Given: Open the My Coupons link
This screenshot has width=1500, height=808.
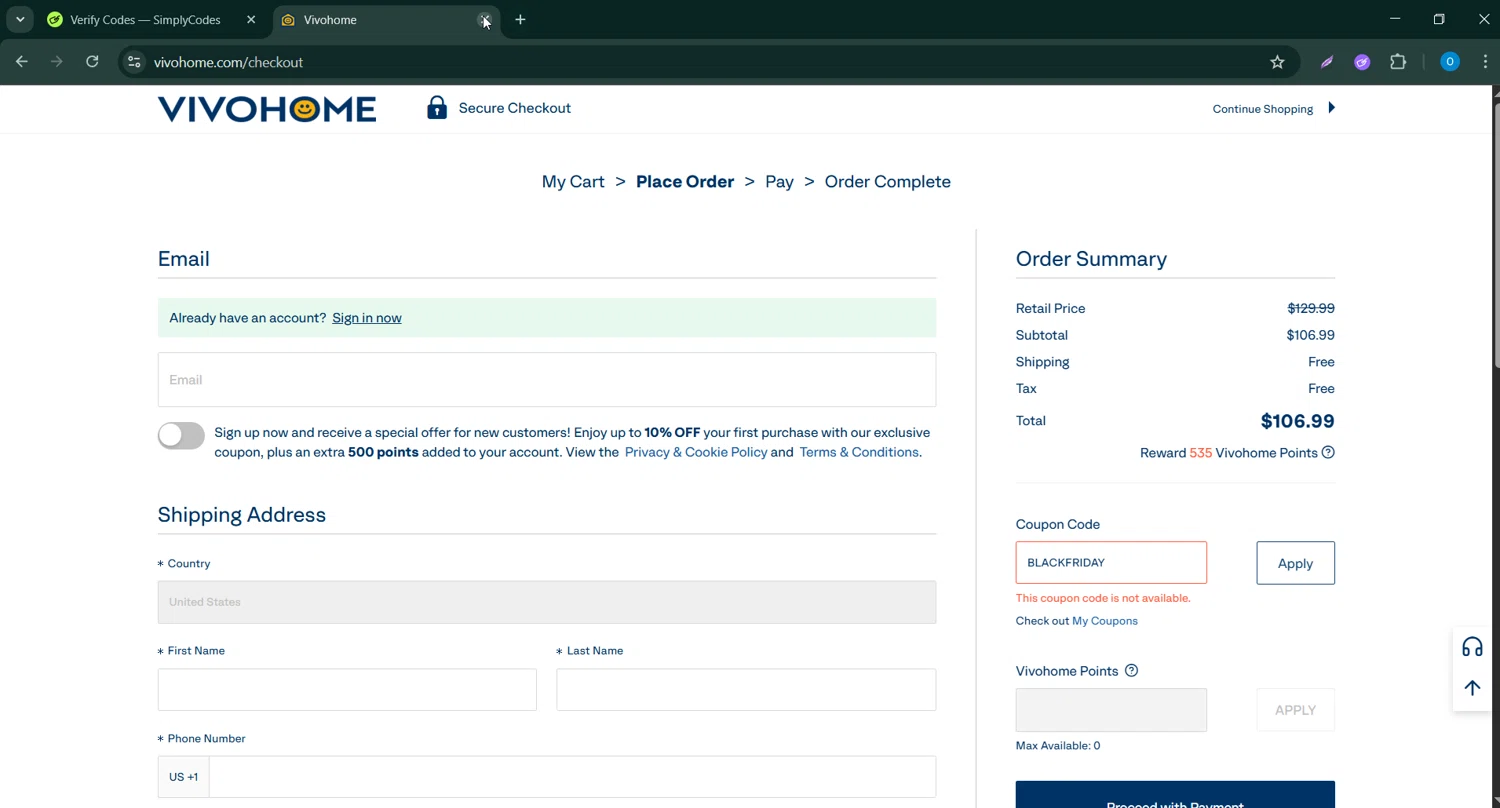Looking at the screenshot, I should 1105,621.
